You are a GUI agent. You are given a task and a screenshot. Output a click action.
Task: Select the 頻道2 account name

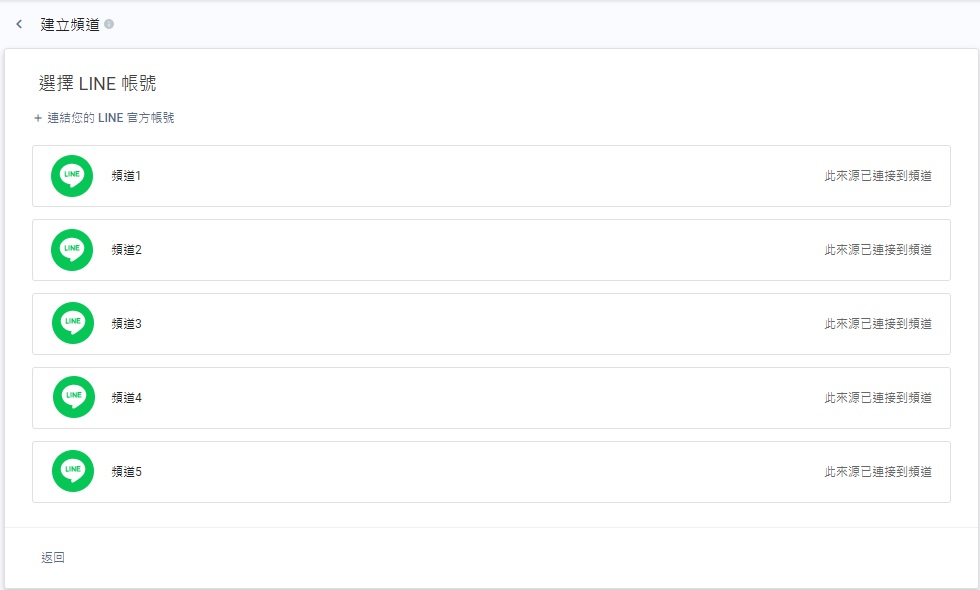tap(127, 250)
